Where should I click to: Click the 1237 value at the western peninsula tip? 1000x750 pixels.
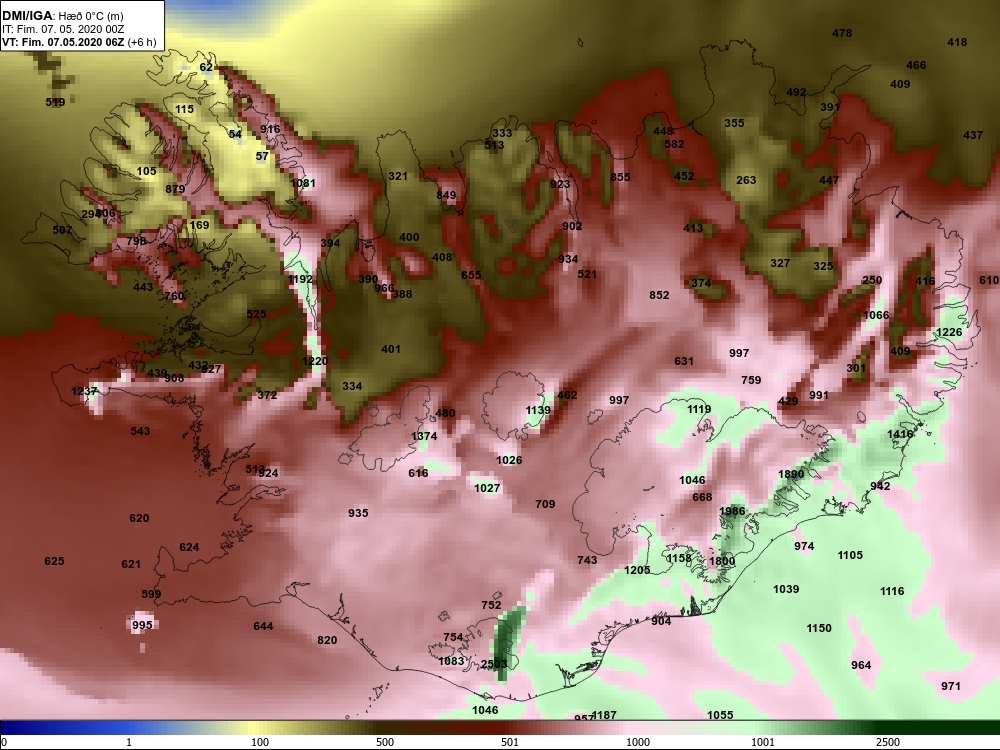(x=84, y=391)
